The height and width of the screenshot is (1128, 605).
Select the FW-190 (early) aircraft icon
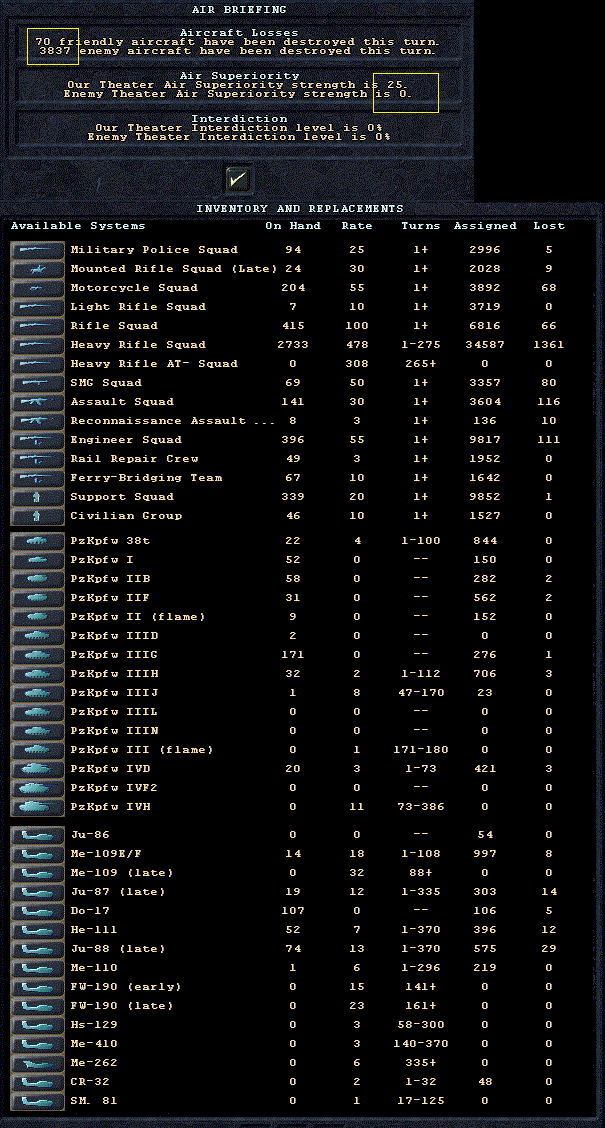click(x=38, y=987)
